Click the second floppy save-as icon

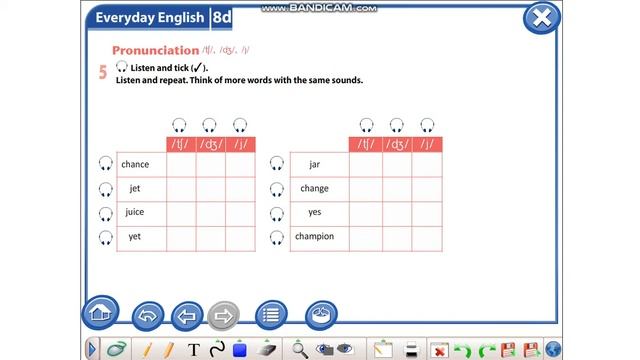[x=531, y=350]
